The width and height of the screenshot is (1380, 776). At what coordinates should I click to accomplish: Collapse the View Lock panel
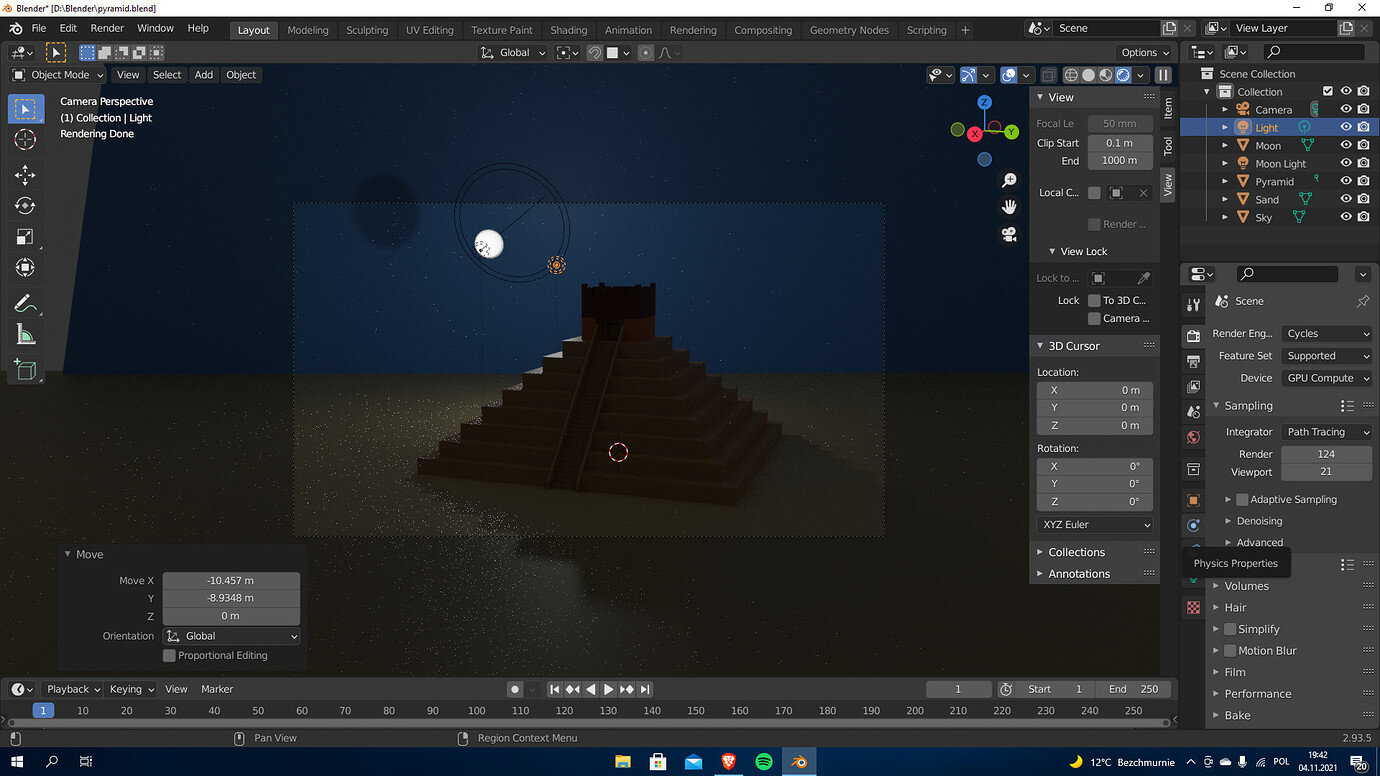pyautogui.click(x=1087, y=251)
